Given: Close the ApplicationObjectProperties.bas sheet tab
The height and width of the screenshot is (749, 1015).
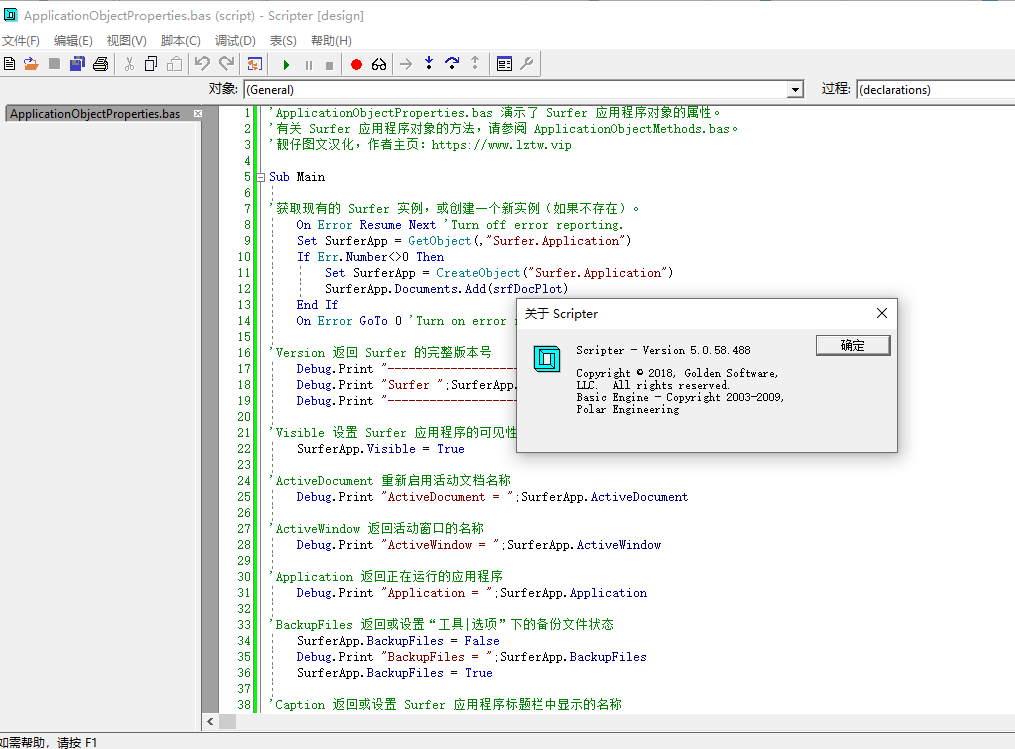Looking at the screenshot, I should click(198, 114).
